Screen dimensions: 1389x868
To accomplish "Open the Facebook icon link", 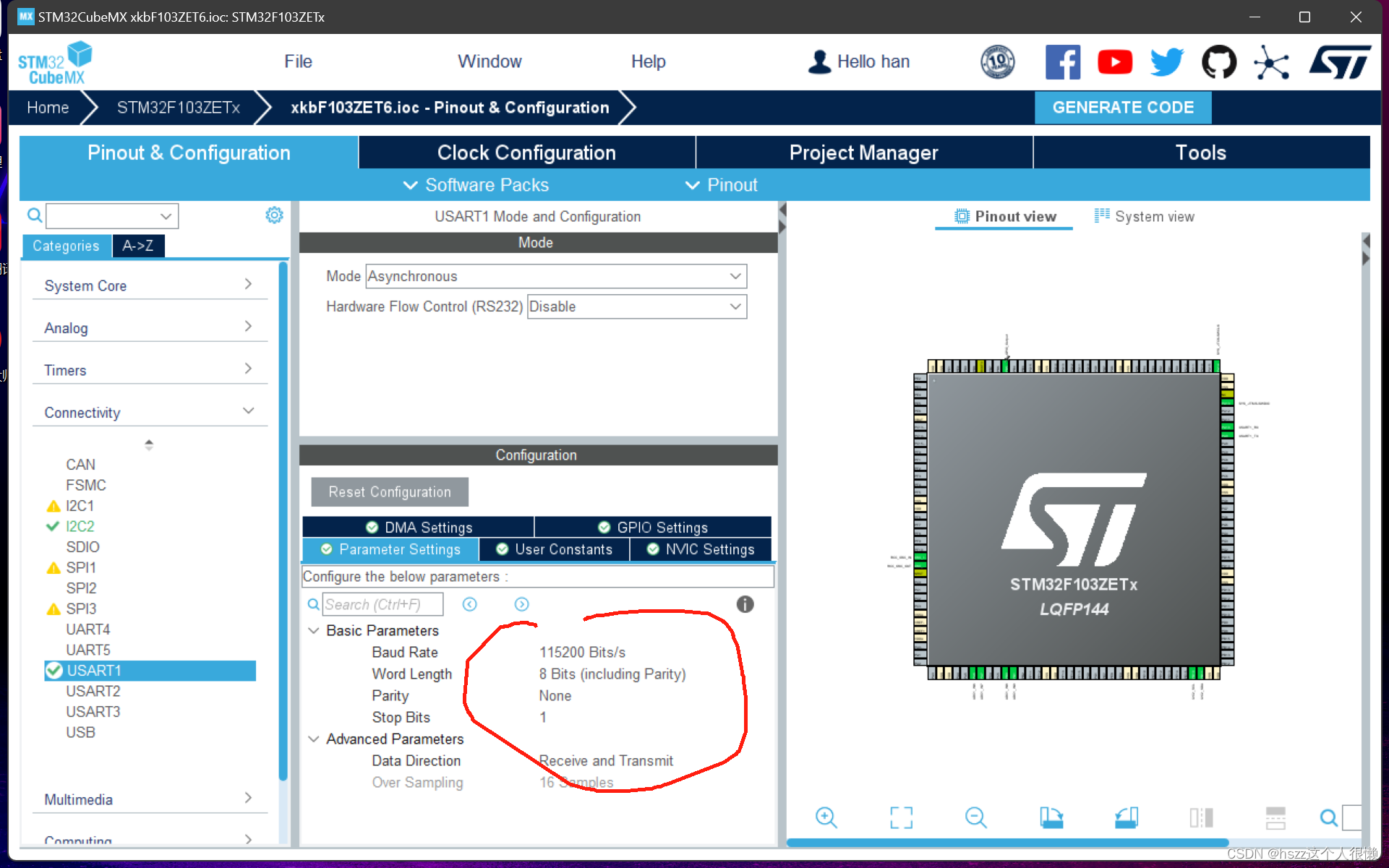I will [1062, 62].
